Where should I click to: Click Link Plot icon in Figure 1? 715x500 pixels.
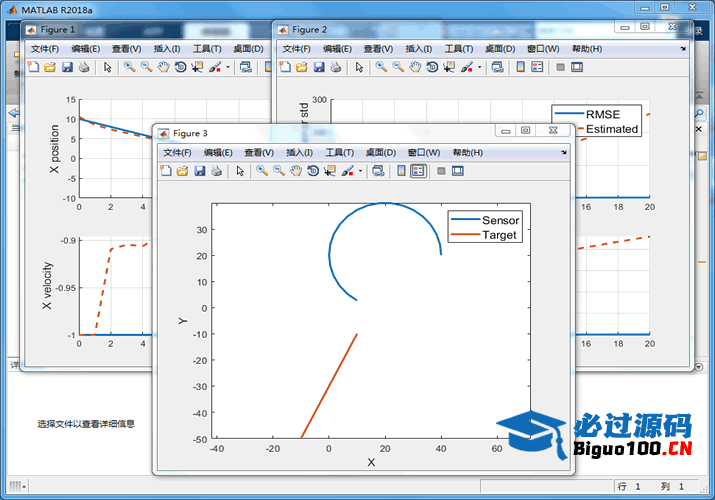245,67
